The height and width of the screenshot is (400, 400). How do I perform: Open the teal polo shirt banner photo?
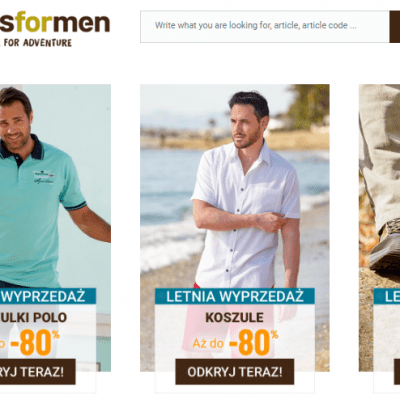click(55, 187)
